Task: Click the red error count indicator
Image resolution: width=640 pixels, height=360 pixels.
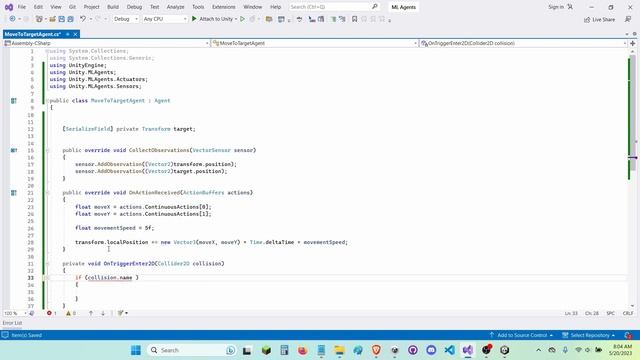Action: [51, 313]
